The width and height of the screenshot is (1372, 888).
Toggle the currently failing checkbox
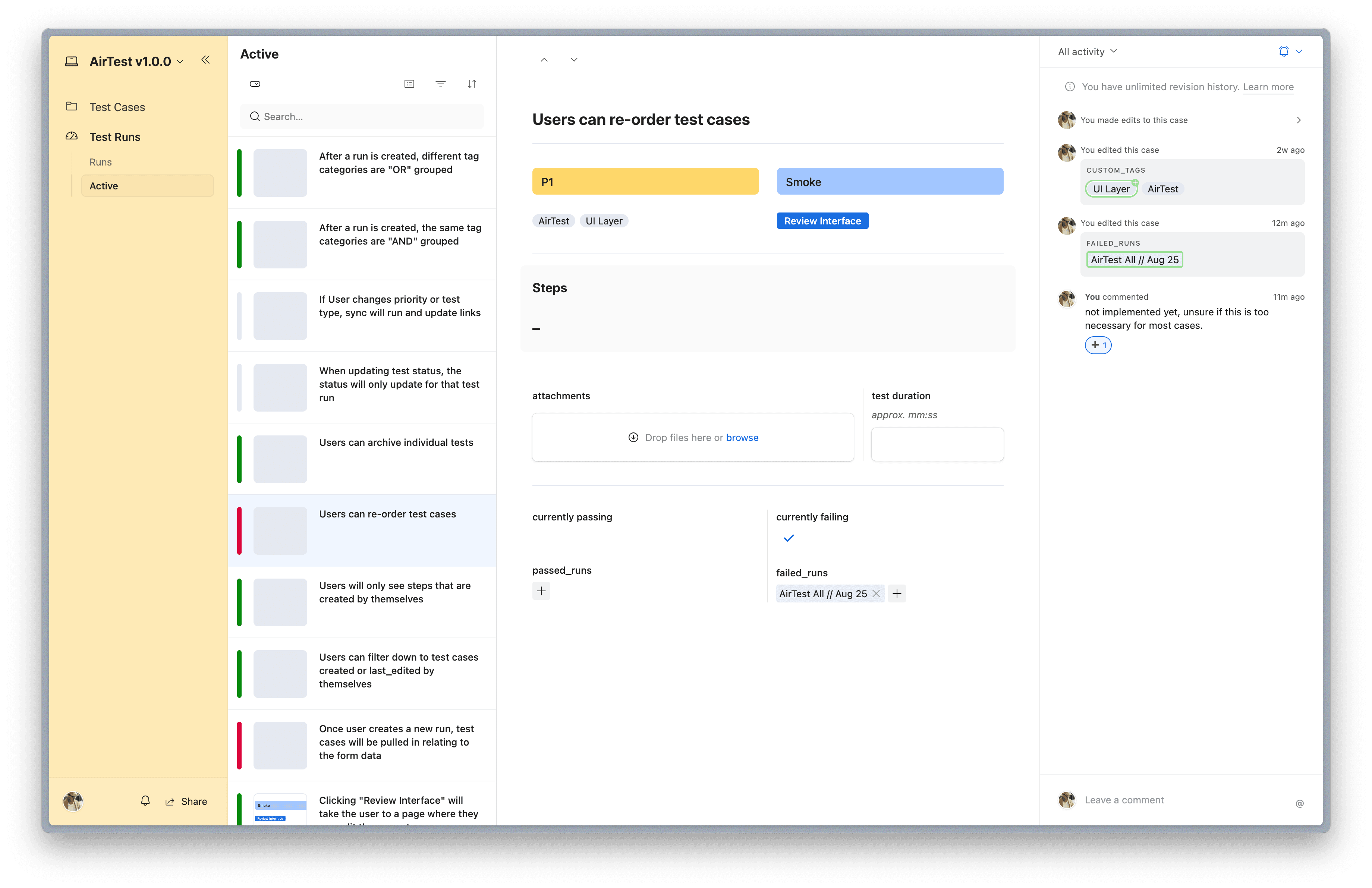[789, 538]
